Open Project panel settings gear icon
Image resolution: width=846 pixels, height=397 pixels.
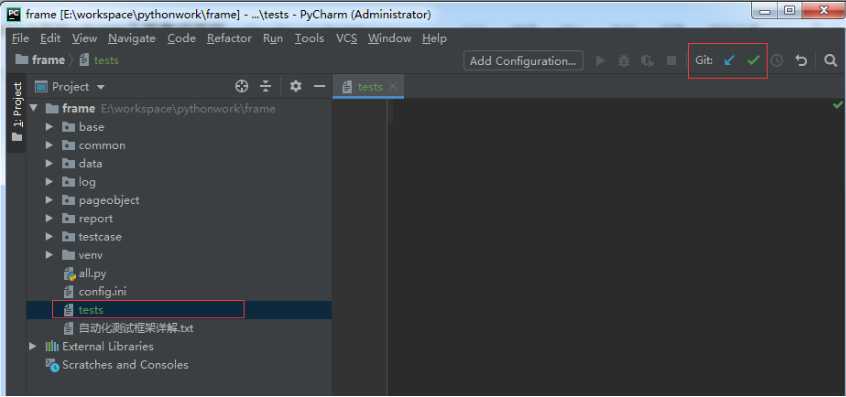click(295, 86)
